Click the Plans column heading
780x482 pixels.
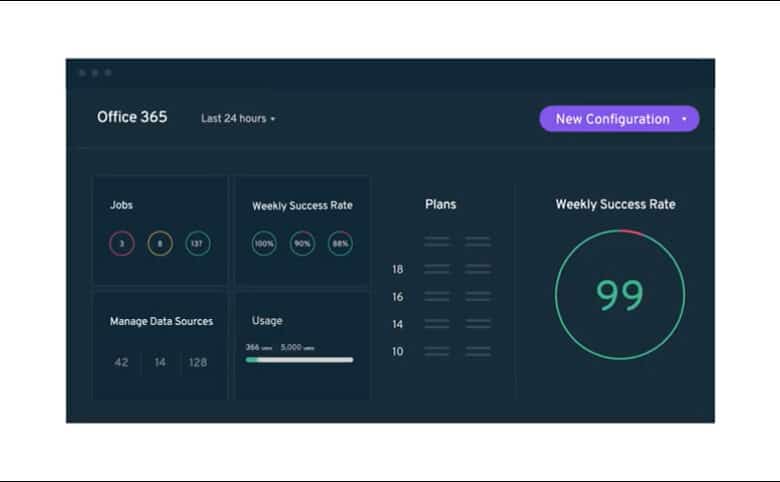[x=441, y=204]
